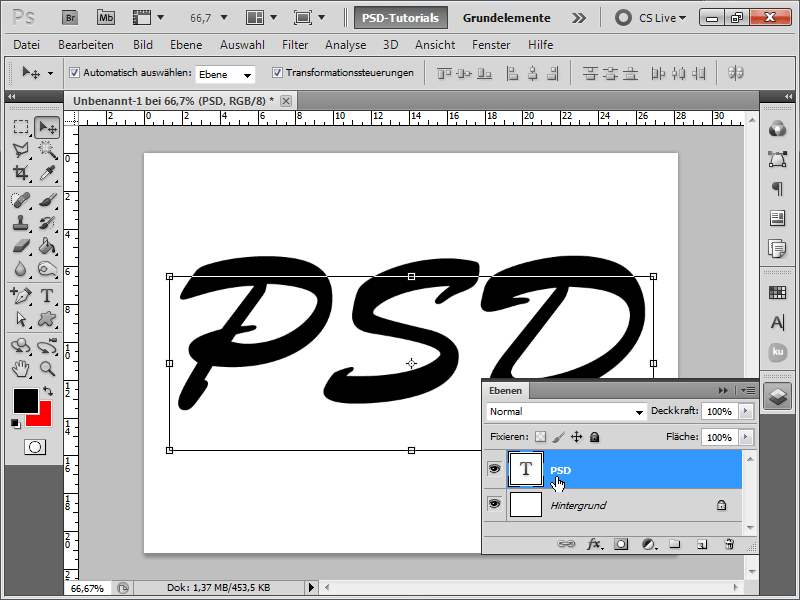Select the Custom Shape tool

47,319
